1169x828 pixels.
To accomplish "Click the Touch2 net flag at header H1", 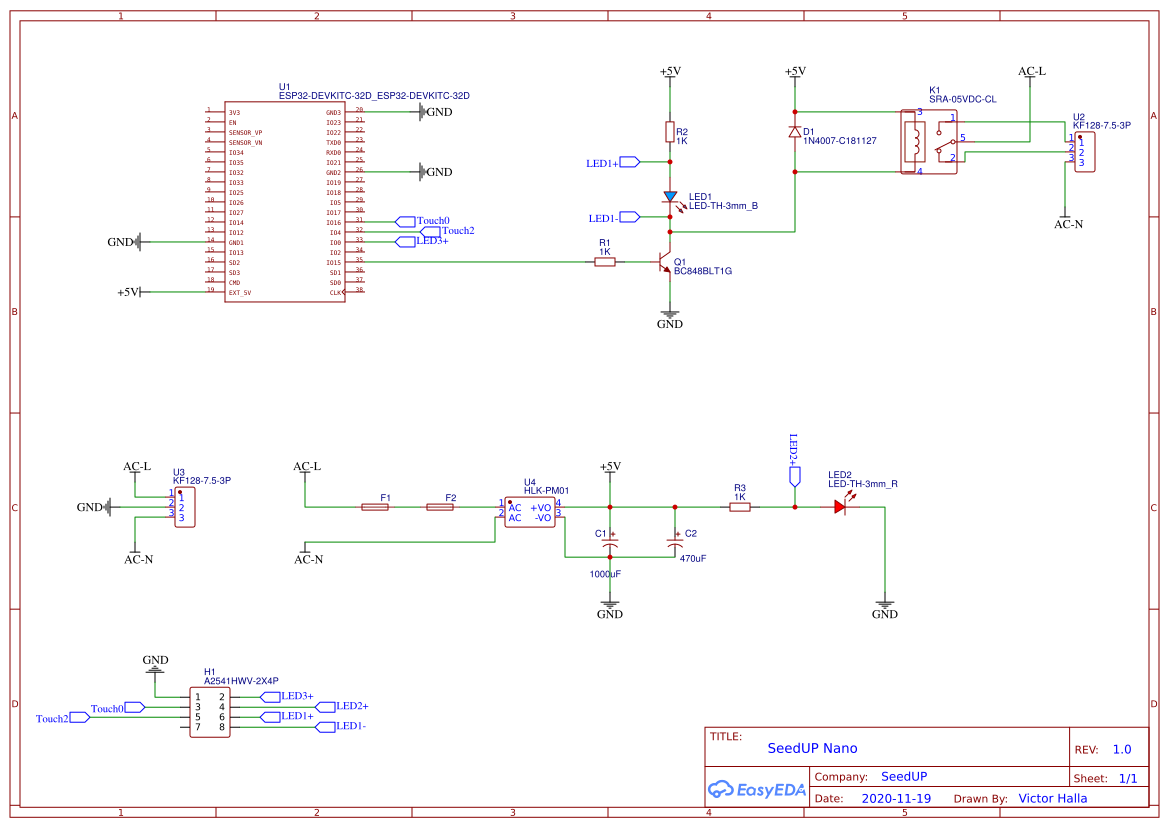I will (x=80, y=717).
